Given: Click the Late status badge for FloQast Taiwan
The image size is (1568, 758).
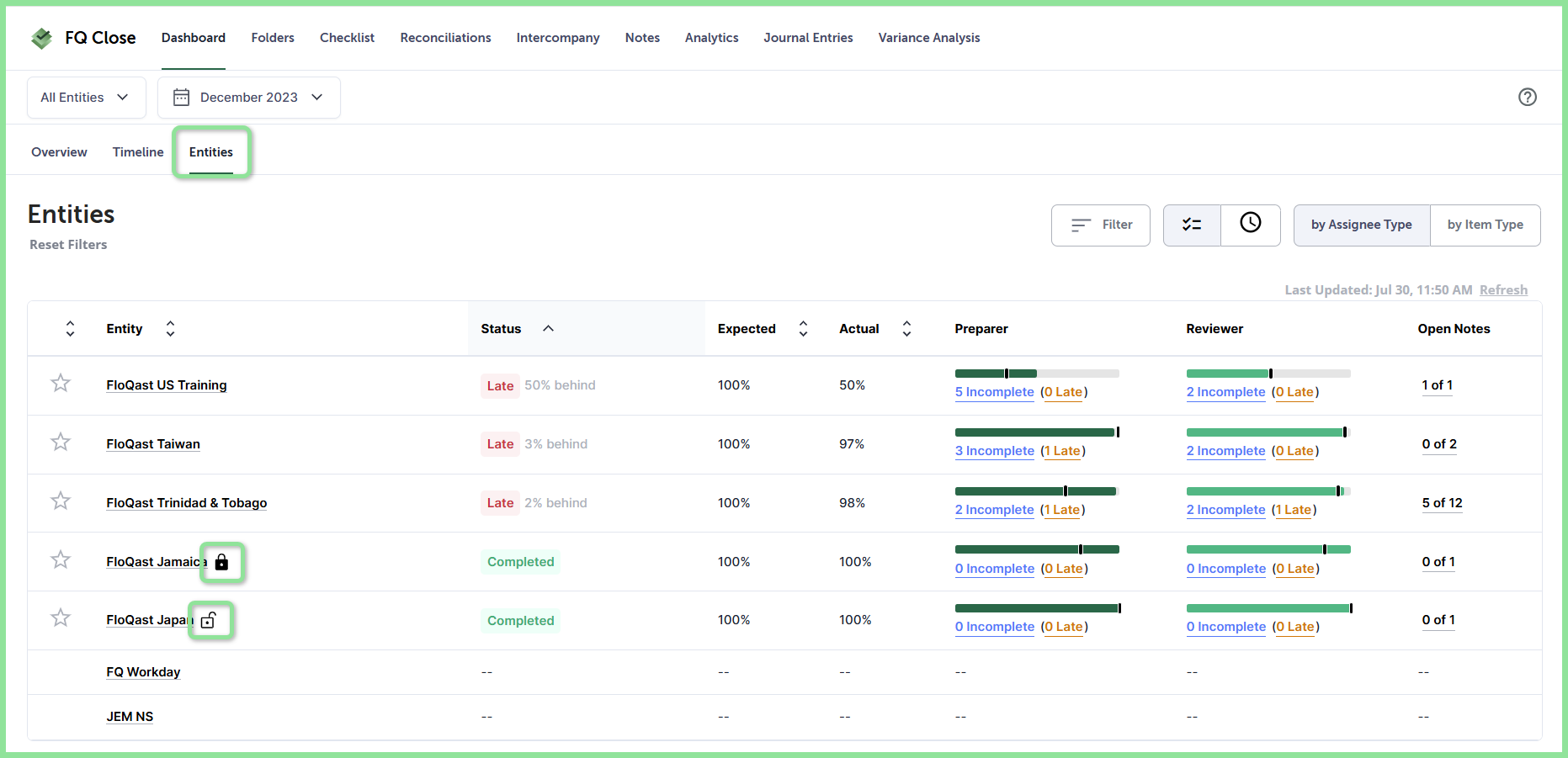Looking at the screenshot, I should [500, 444].
